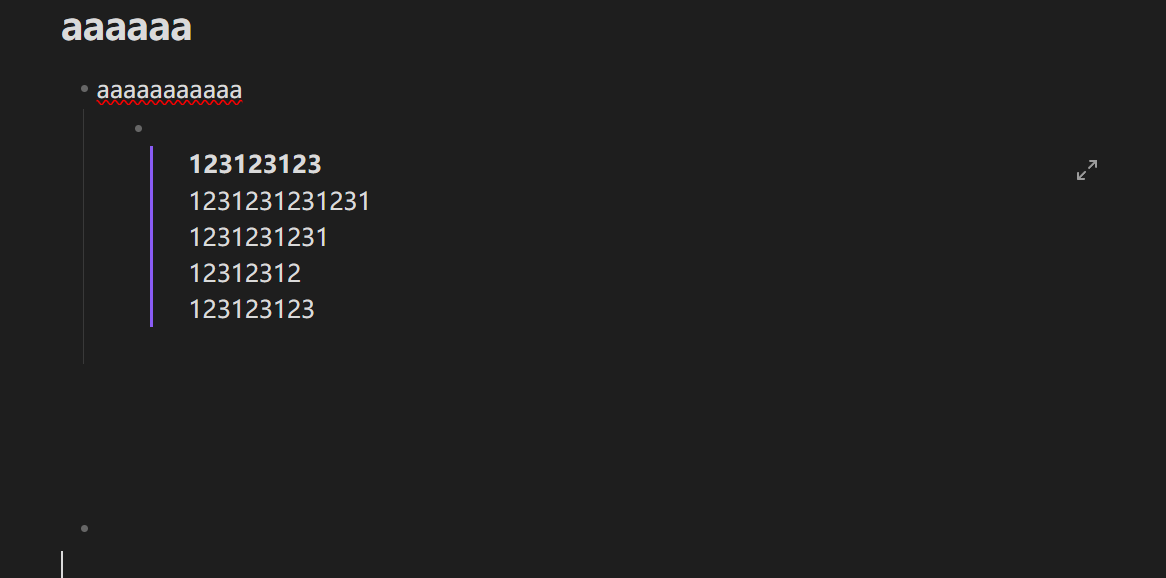Click the "1231231231231" quoted line

[279, 202]
